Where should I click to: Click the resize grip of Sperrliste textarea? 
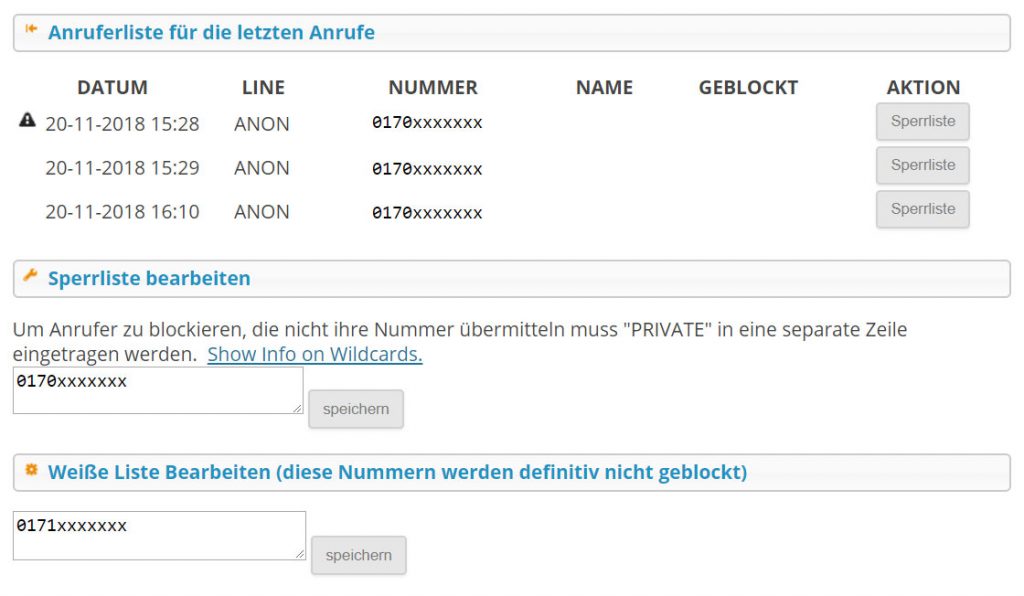point(297,408)
